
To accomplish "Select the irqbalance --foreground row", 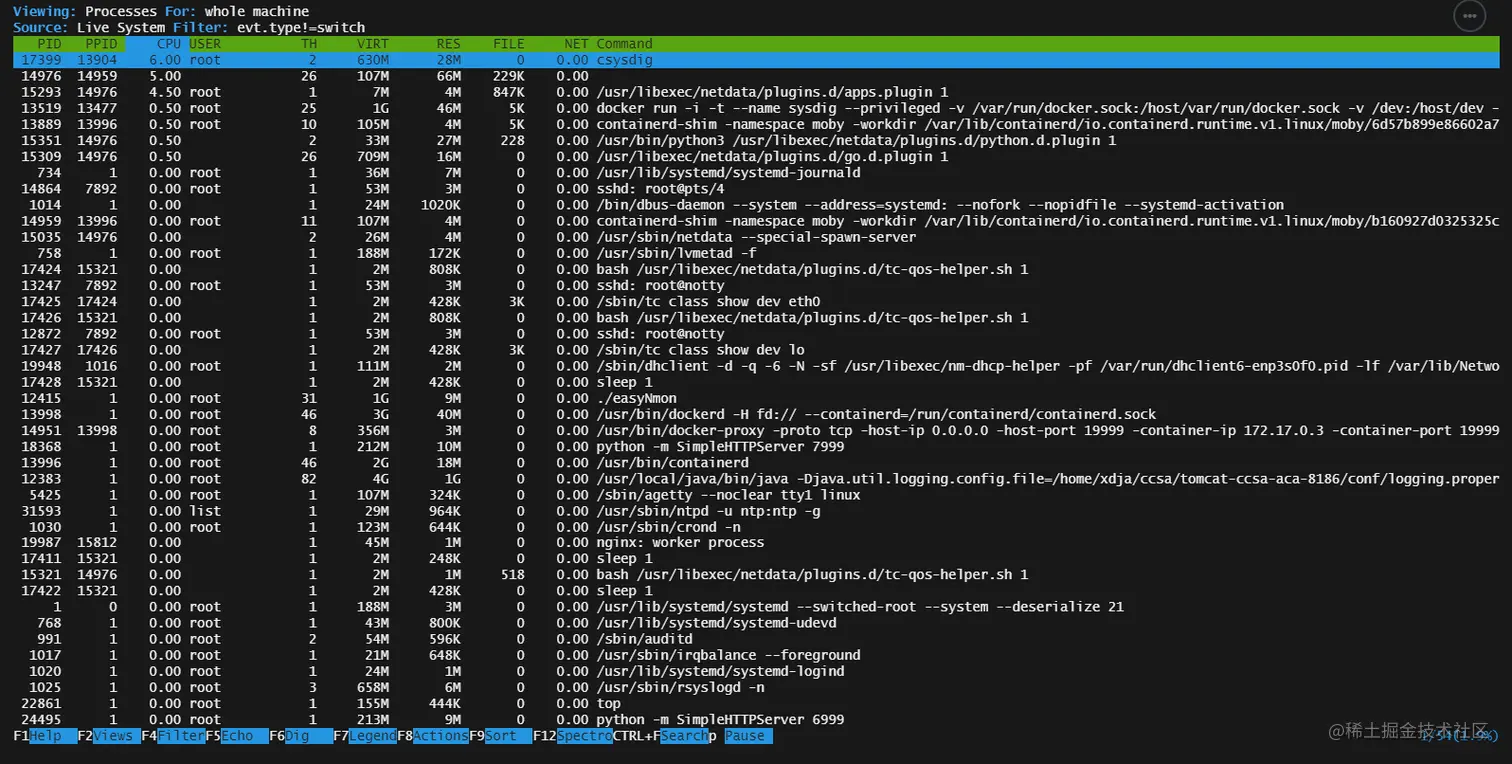I will (756, 655).
